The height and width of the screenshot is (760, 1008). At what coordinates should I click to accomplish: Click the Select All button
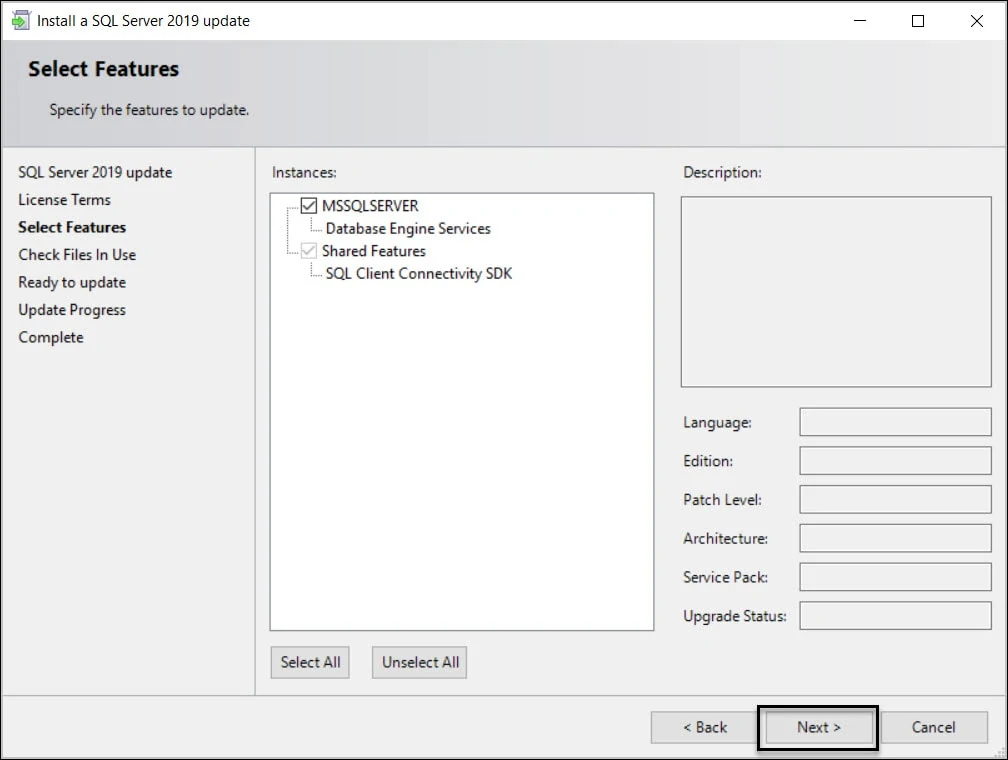point(310,662)
